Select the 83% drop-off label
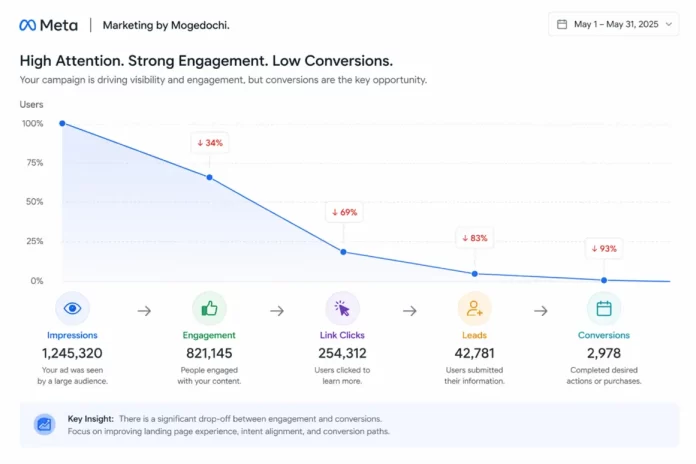696x464 pixels. coord(474,238)
